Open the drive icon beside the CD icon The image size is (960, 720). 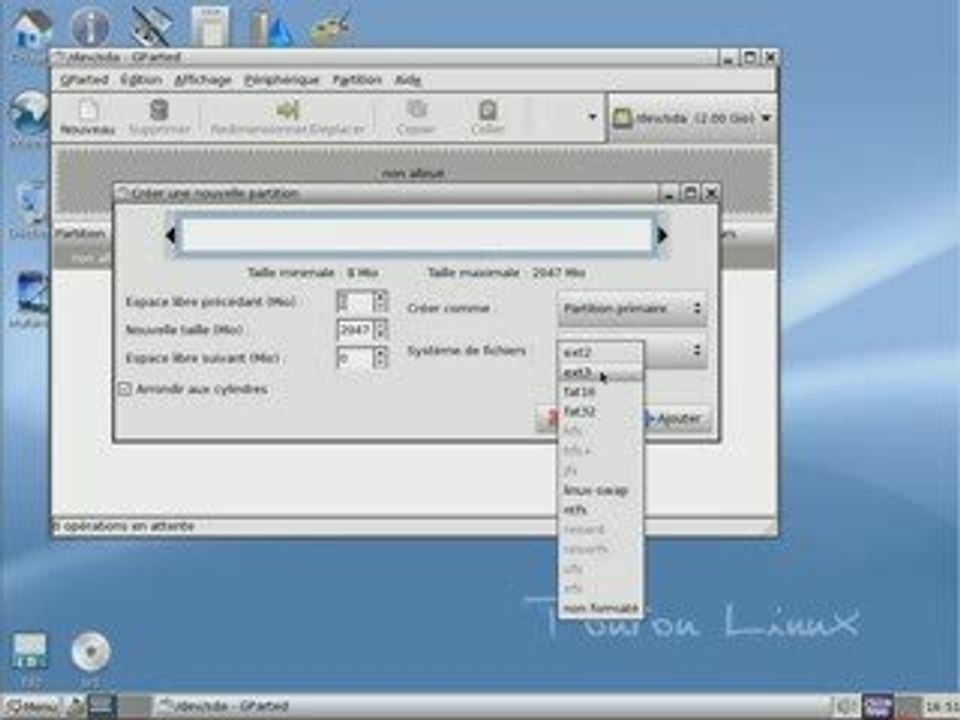click(x=31, y=653)
